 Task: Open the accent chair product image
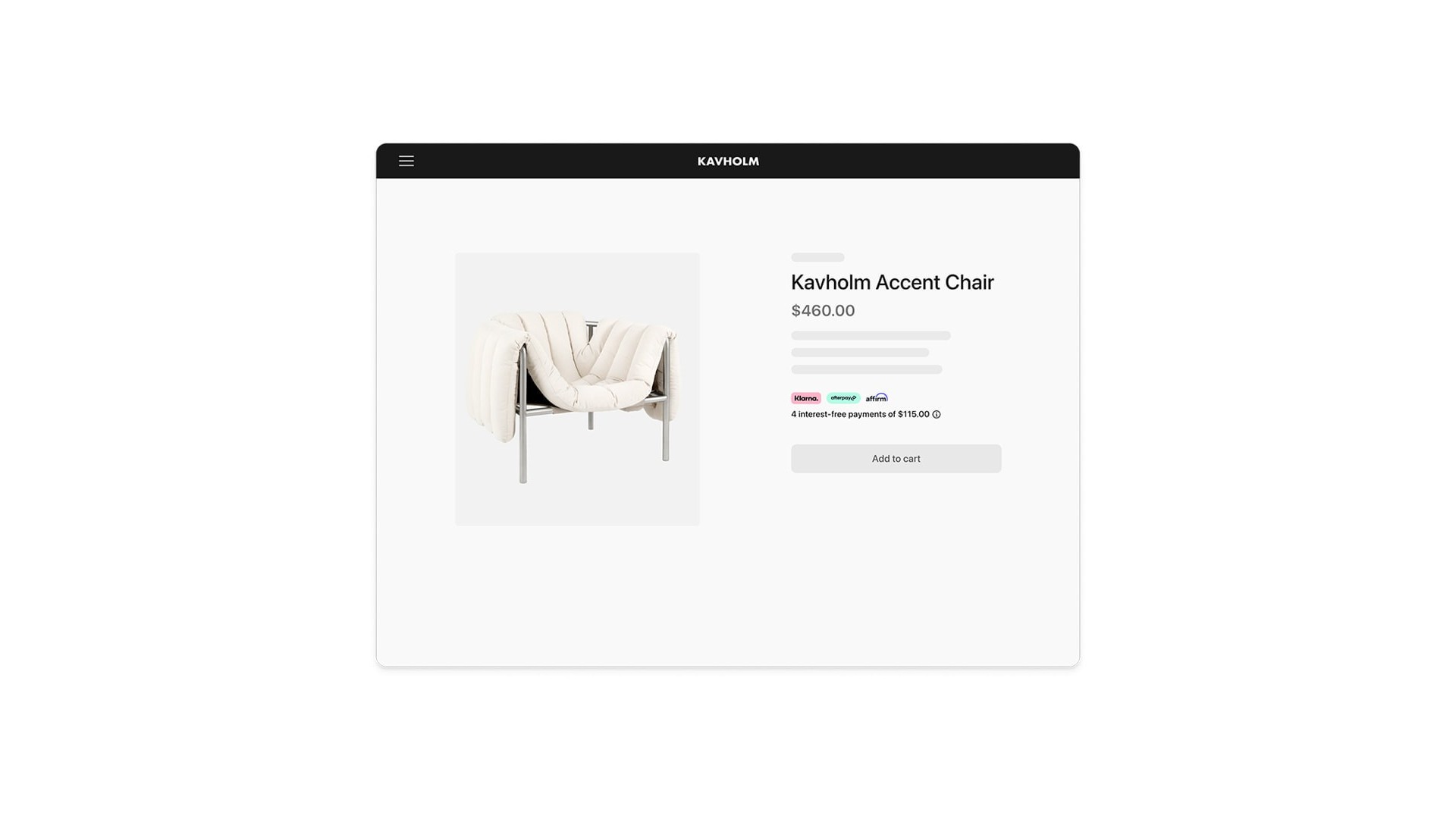(577, 389)
